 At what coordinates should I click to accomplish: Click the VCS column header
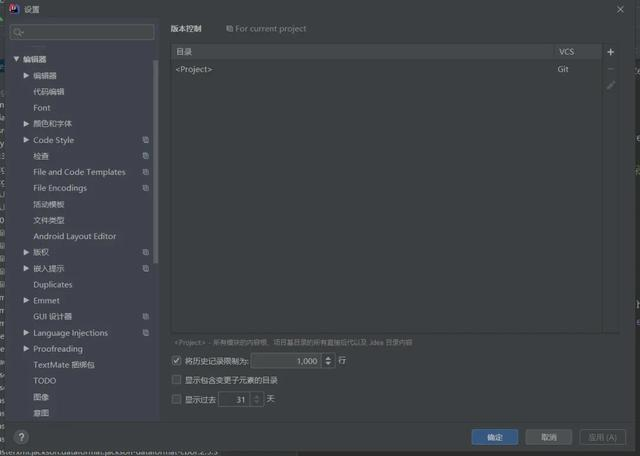[578, 52]
